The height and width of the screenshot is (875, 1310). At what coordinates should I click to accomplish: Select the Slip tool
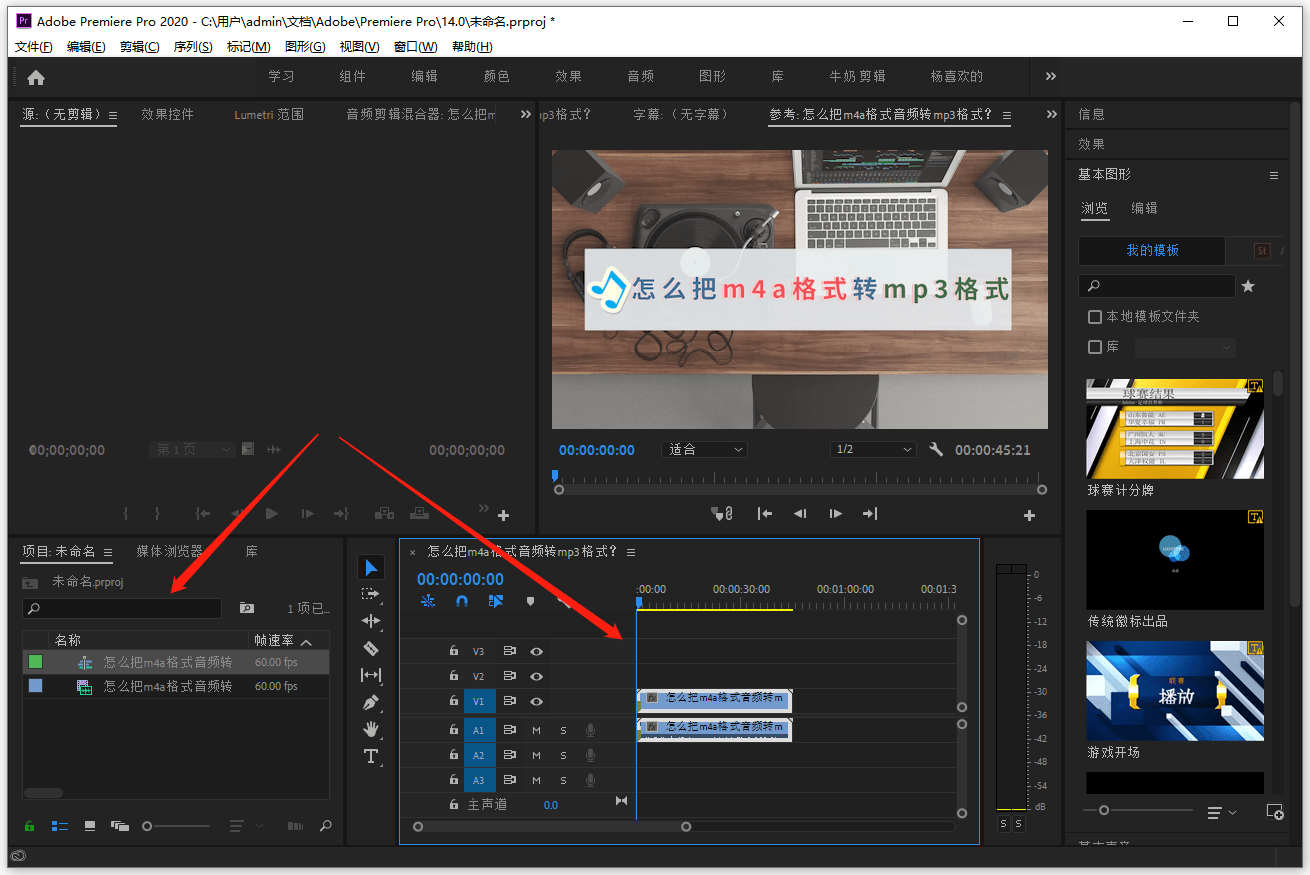pyautogui.click(x=371, y=675)
